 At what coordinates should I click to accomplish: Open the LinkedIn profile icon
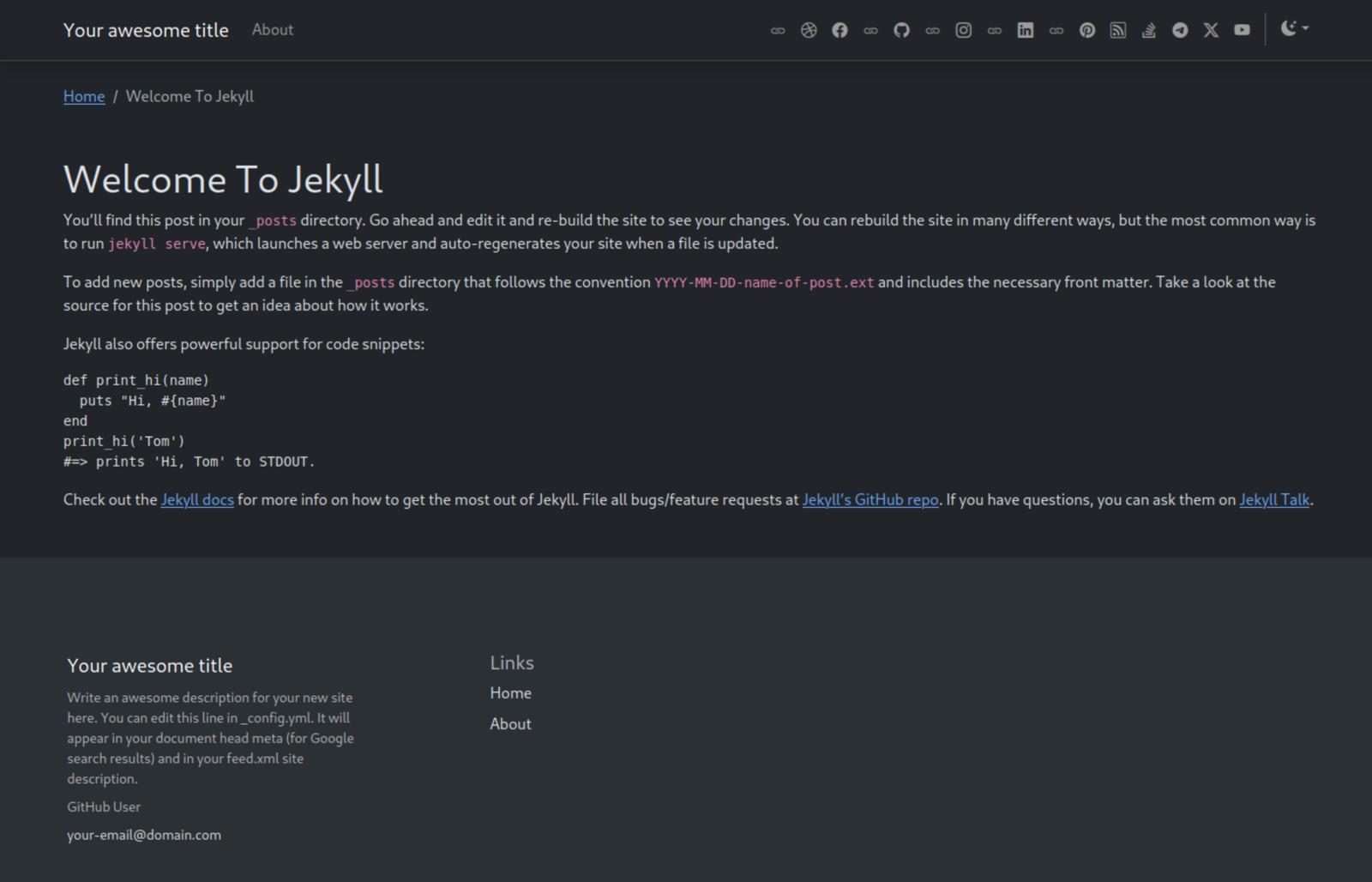tap(1026, 29)
